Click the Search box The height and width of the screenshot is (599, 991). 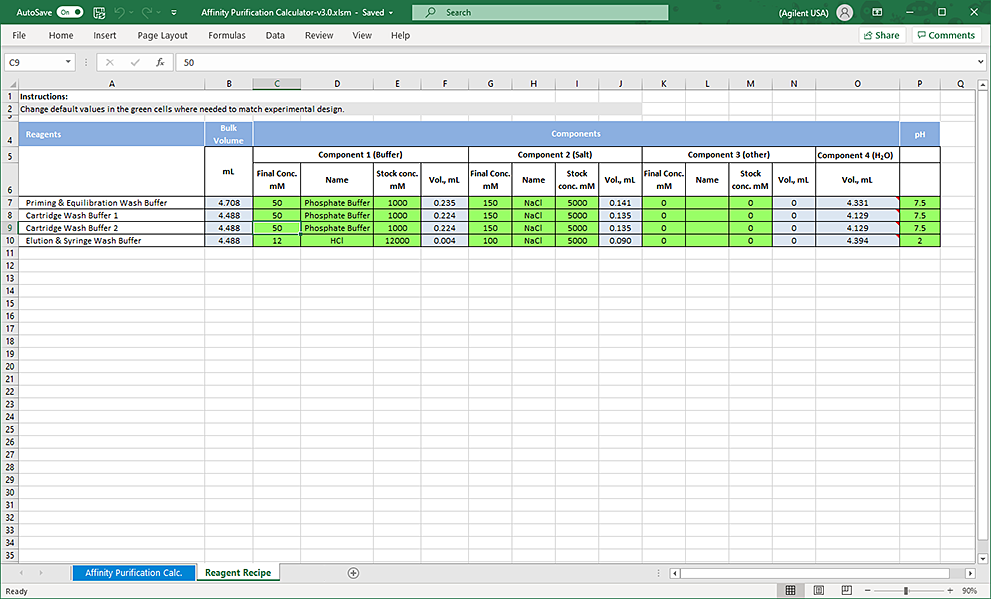pyautogui.click(x=540, y=12)
